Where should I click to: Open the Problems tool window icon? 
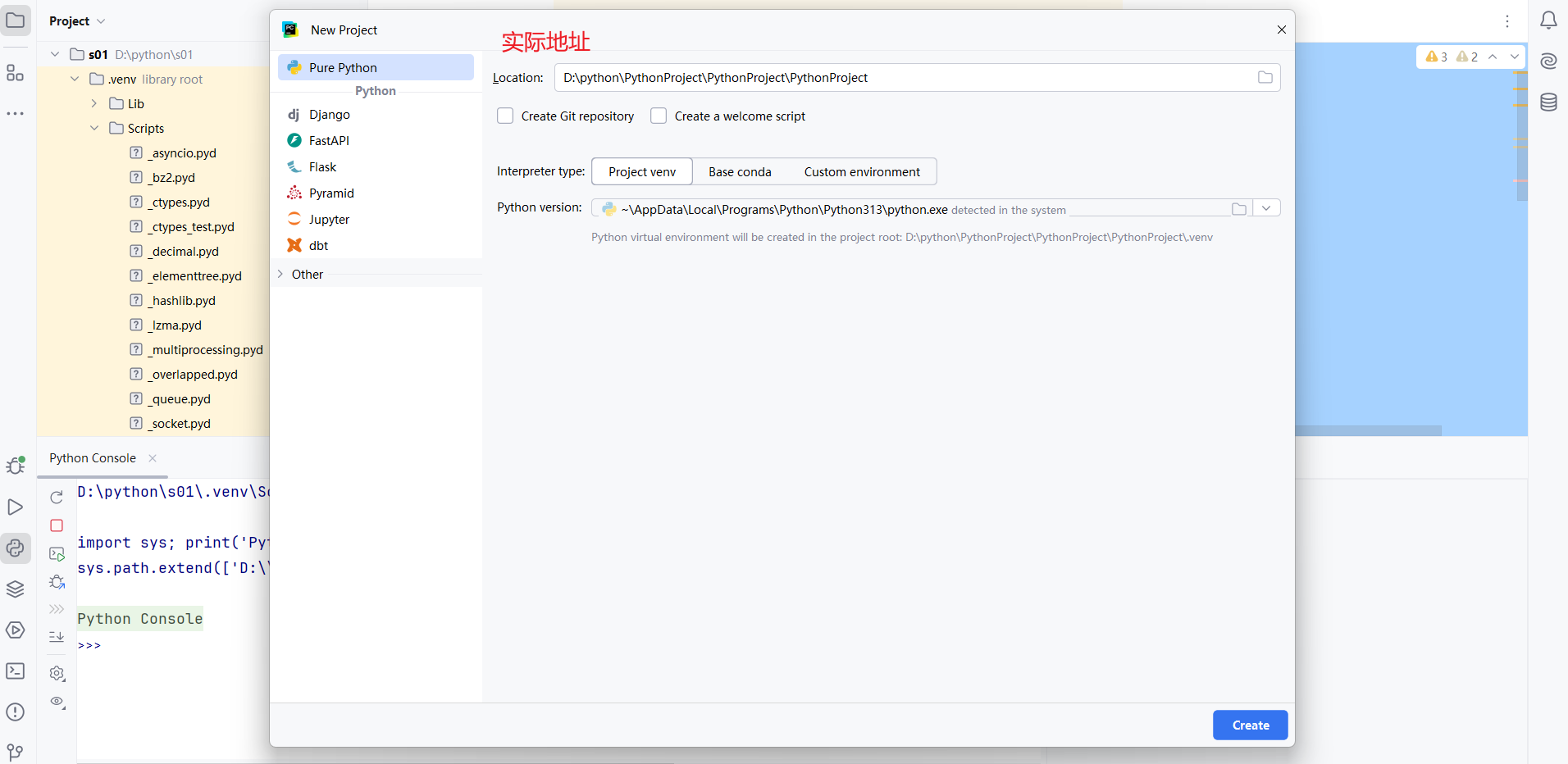[x=16, y=712]
